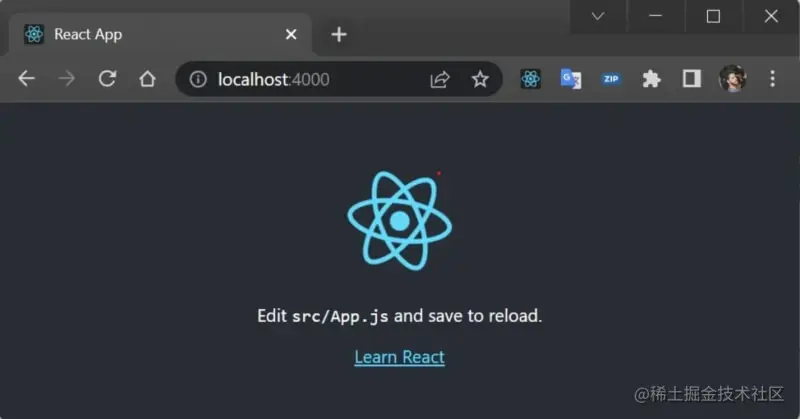Bookmark this tab with the star icon
This screenshot has height=419, width=800.
(x=480, y=79)
